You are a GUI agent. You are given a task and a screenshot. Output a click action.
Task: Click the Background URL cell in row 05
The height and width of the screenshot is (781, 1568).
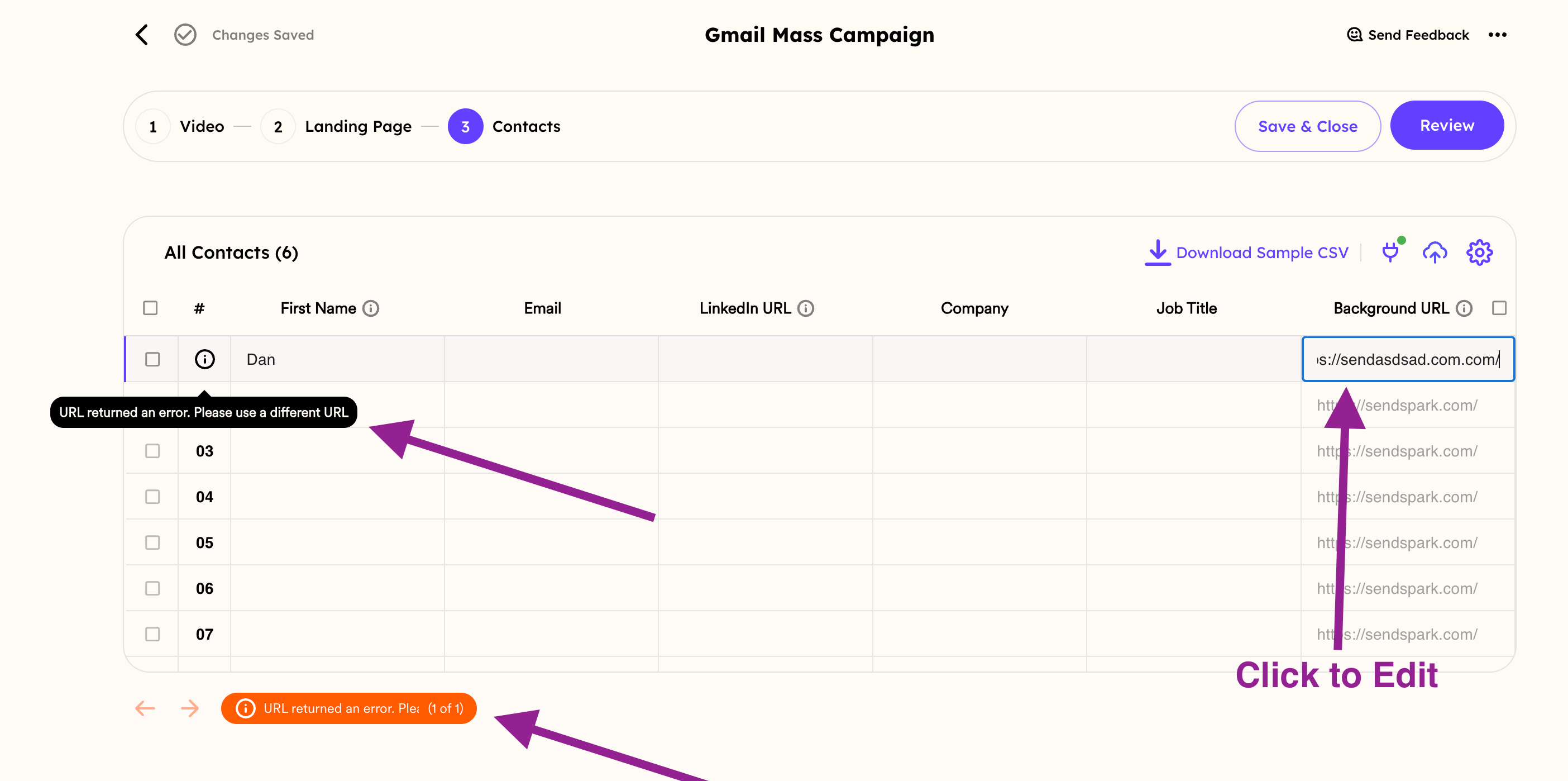pos(1408,542)
